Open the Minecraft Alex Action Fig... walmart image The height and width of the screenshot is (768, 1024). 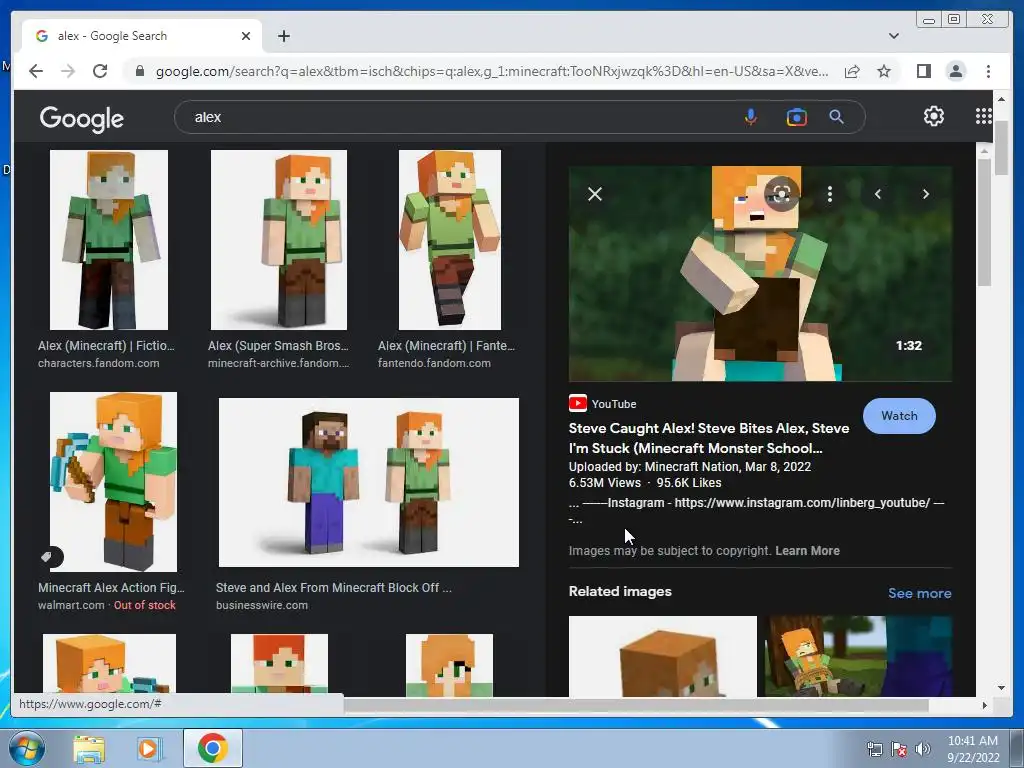pos(114,482)
